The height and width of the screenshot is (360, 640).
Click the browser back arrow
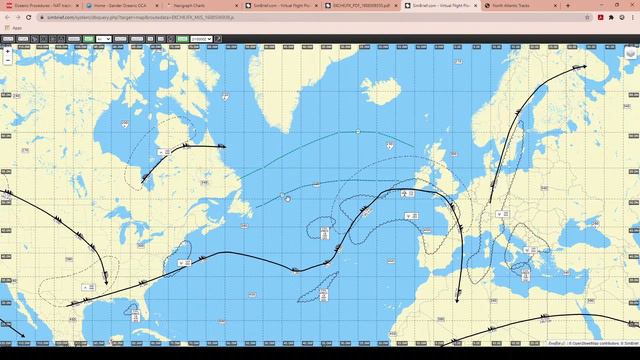coord(7,18)
